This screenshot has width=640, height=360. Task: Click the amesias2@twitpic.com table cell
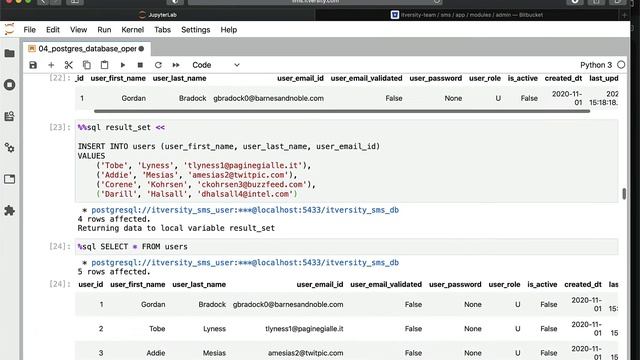tap(305, 353)
